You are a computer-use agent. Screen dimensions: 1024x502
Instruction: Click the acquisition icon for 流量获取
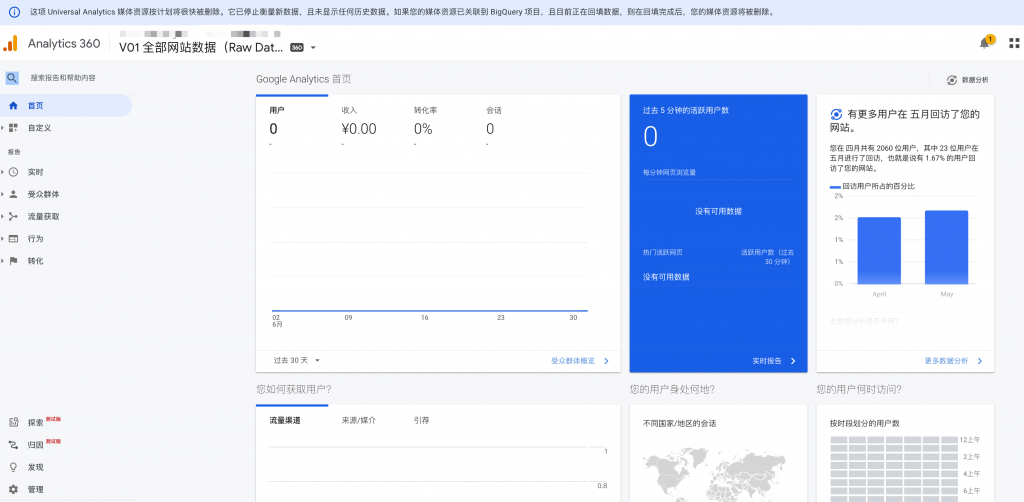coord(13,217)
